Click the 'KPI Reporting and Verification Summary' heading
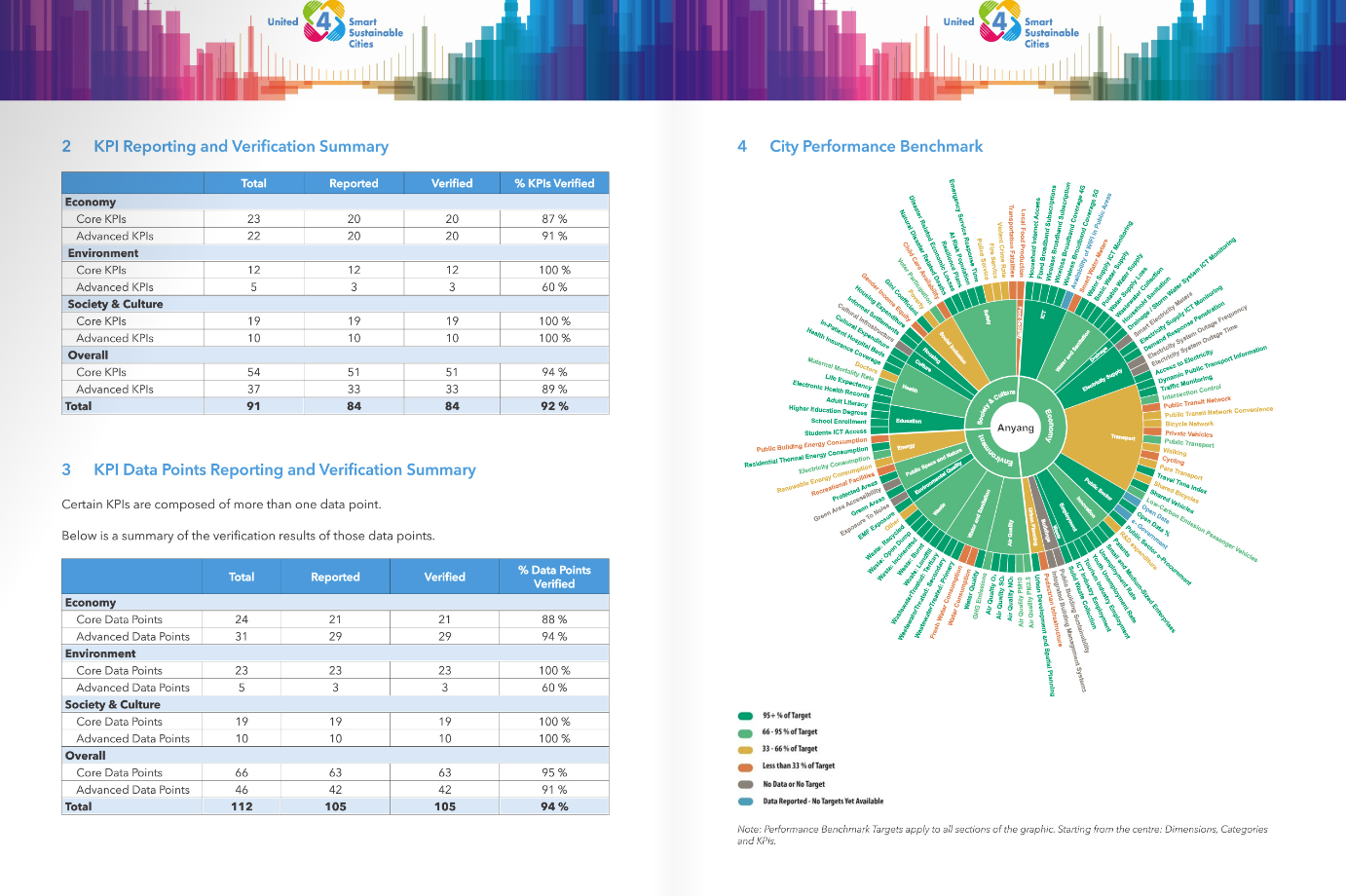This screenshot has height=896, width=1346. (x=241, y=146)
